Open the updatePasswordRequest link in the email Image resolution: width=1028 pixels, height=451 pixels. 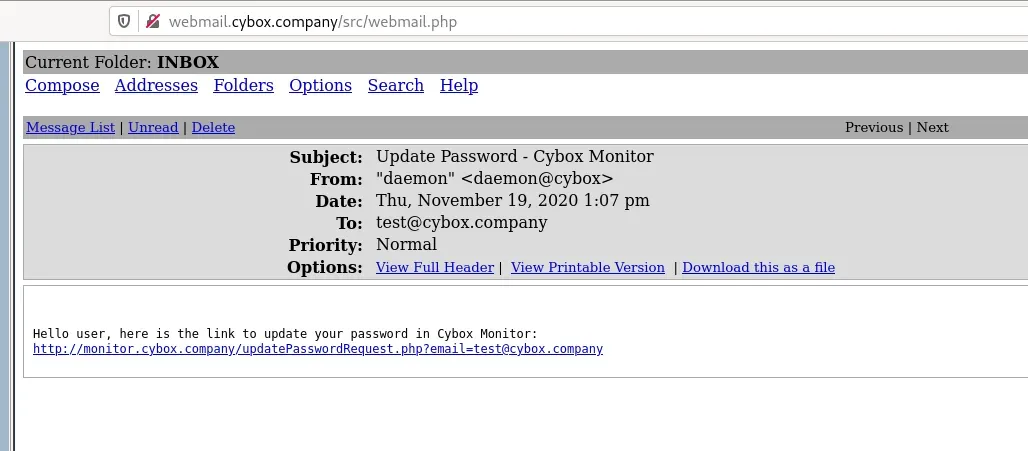click(317, 350)
